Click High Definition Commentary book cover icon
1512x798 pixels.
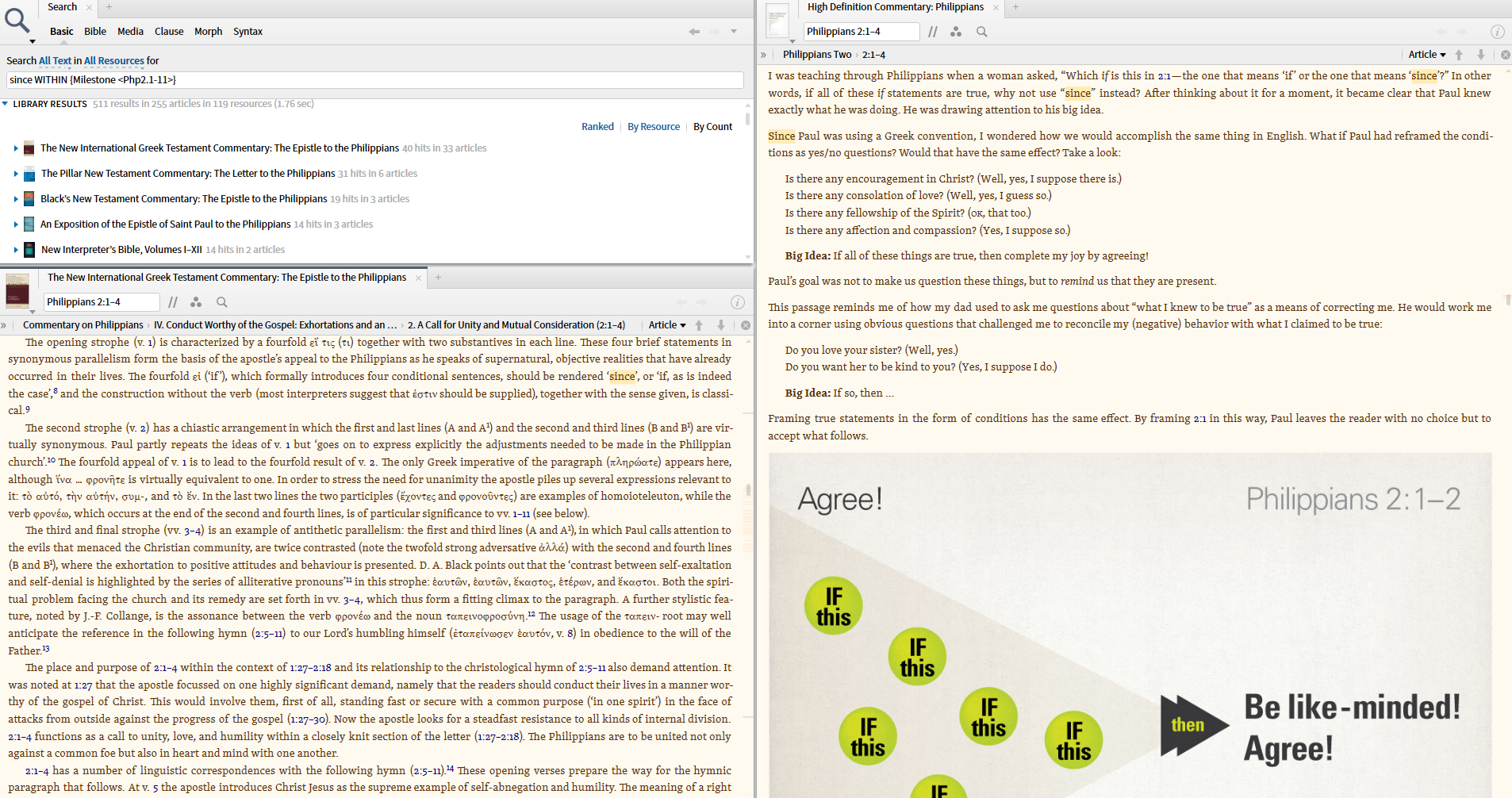tap(777, 20)
